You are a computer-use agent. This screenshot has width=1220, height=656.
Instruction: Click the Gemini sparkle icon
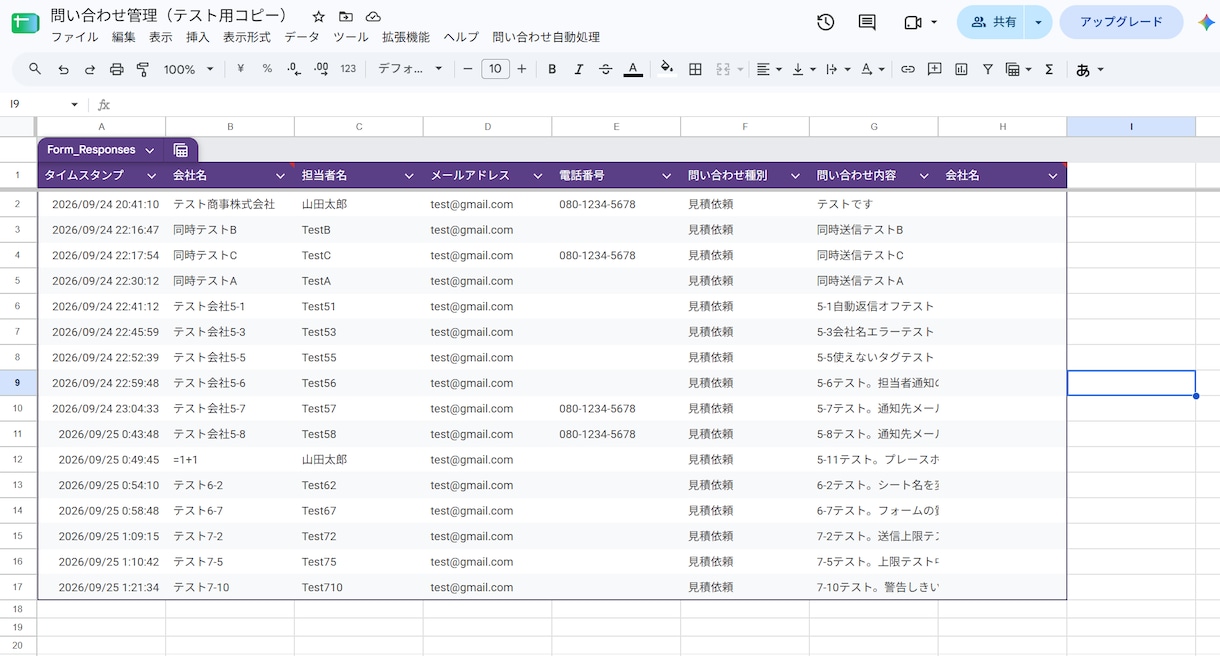(1205, 22)
